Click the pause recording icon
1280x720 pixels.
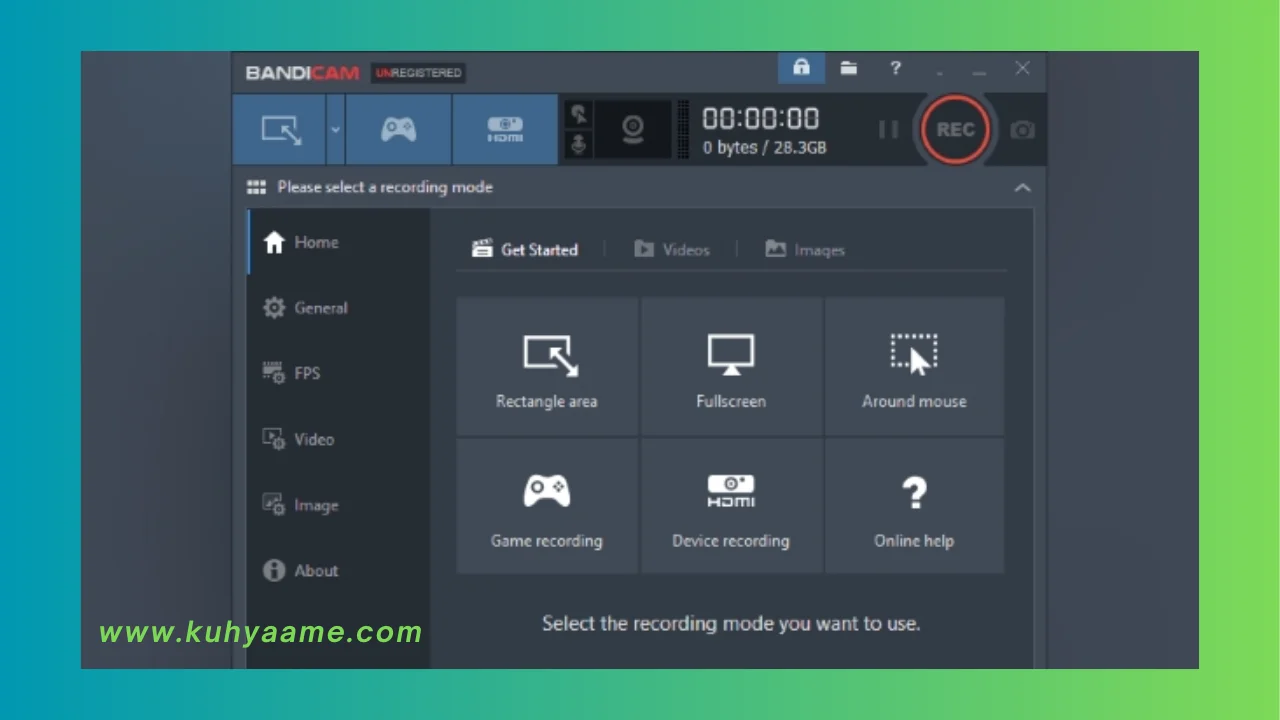(887, 130)
